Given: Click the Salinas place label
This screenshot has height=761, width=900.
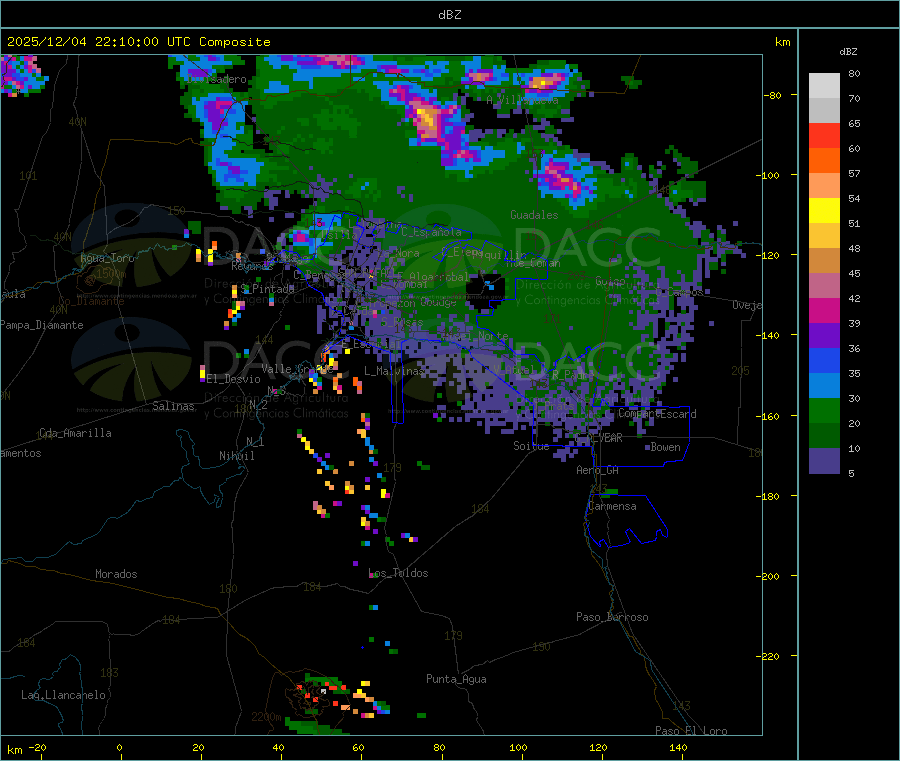Looking at the screenshot, I should 173,406.
